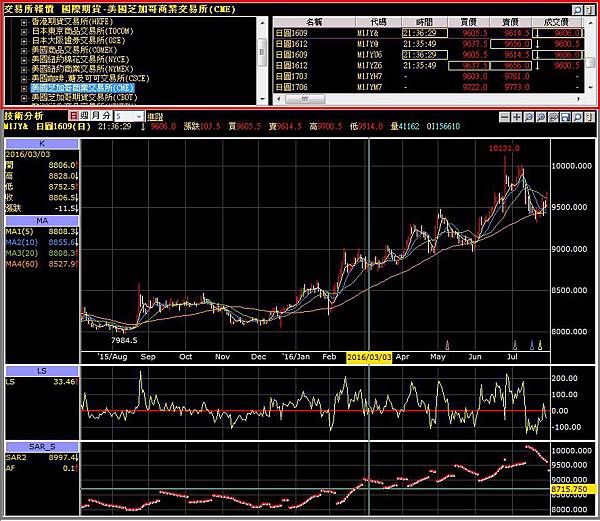Image resolution: width=600 pixels, height=521 pixels.
Task: Select 日本東京商品交易所(TOCOM) in exchange tree
Action: click(x=82, y=31)
